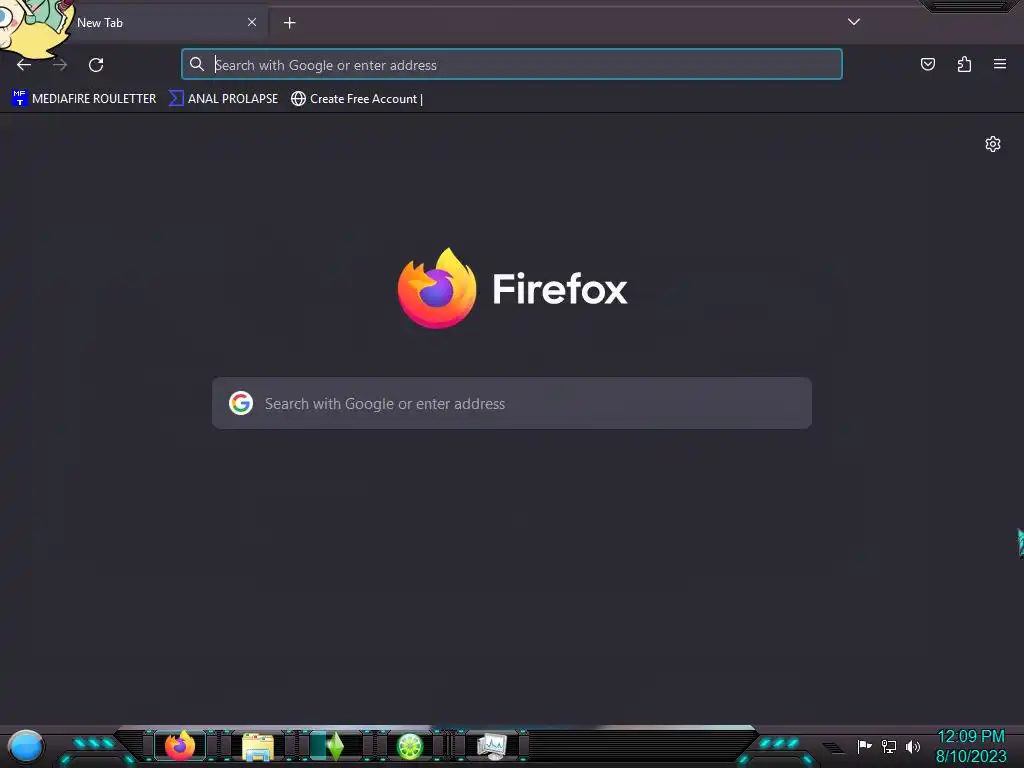Screen dimensions: 1024x768
Task: Focus the center Google search field
Action: (512, 403)
